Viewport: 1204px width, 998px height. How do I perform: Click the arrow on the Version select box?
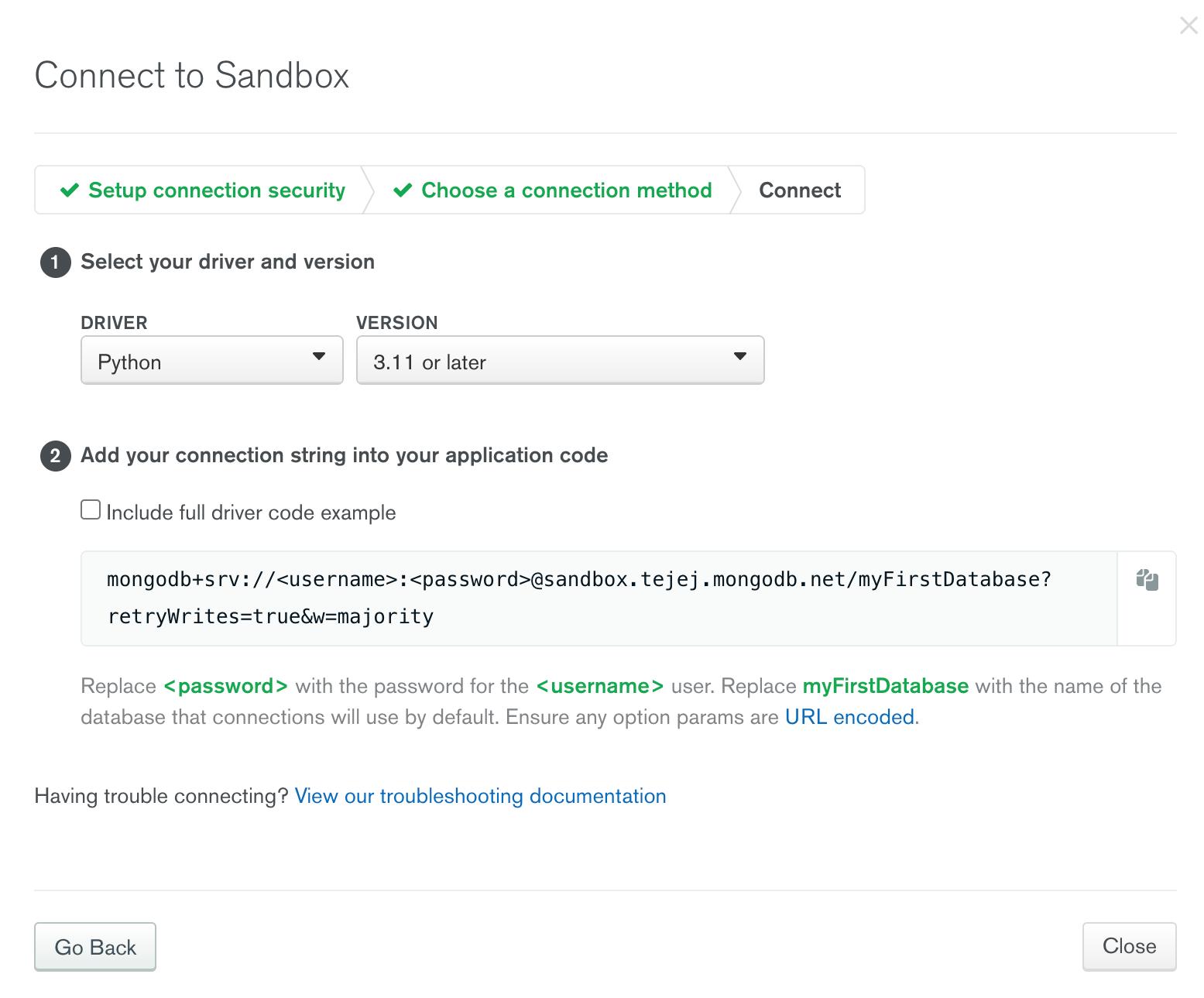739,356
